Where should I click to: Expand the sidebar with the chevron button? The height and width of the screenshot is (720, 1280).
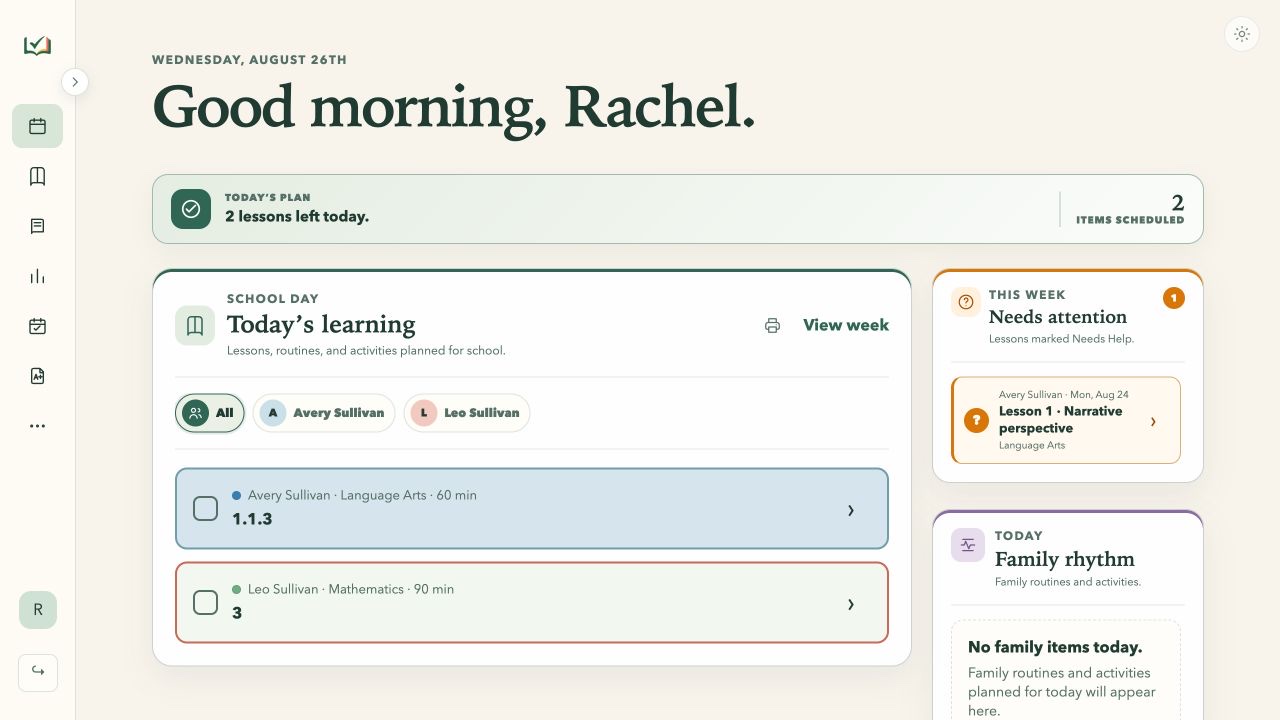coord(75,82)
